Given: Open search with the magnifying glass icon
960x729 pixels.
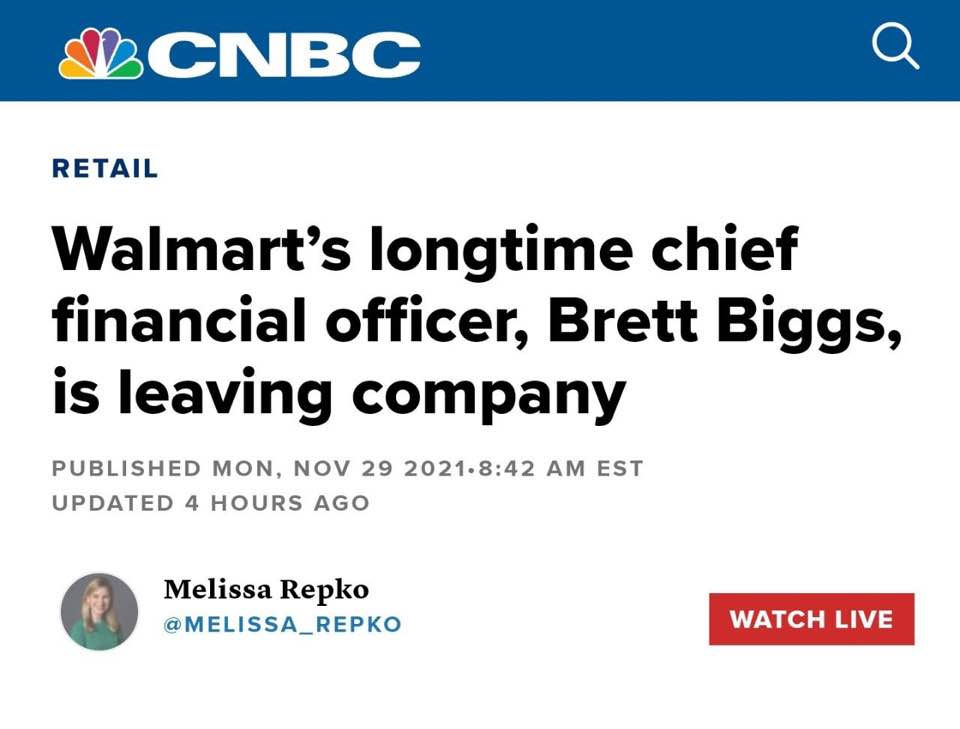Looking at the screenshot, I should [895, 46].
